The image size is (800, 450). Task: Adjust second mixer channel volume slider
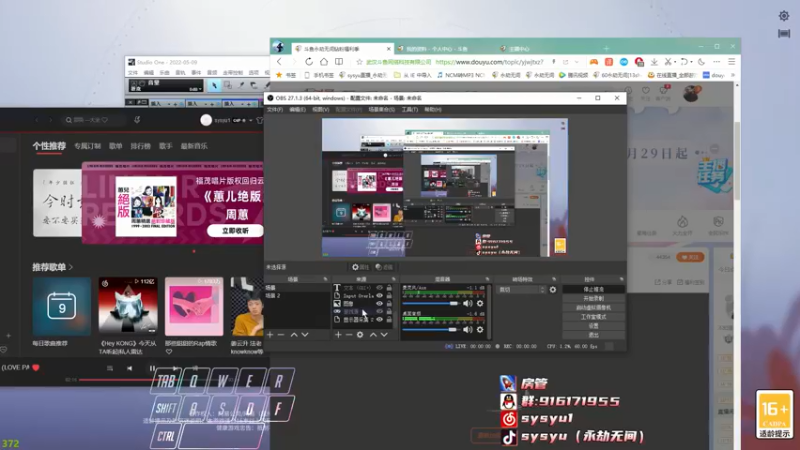click(x=431, y=330)
